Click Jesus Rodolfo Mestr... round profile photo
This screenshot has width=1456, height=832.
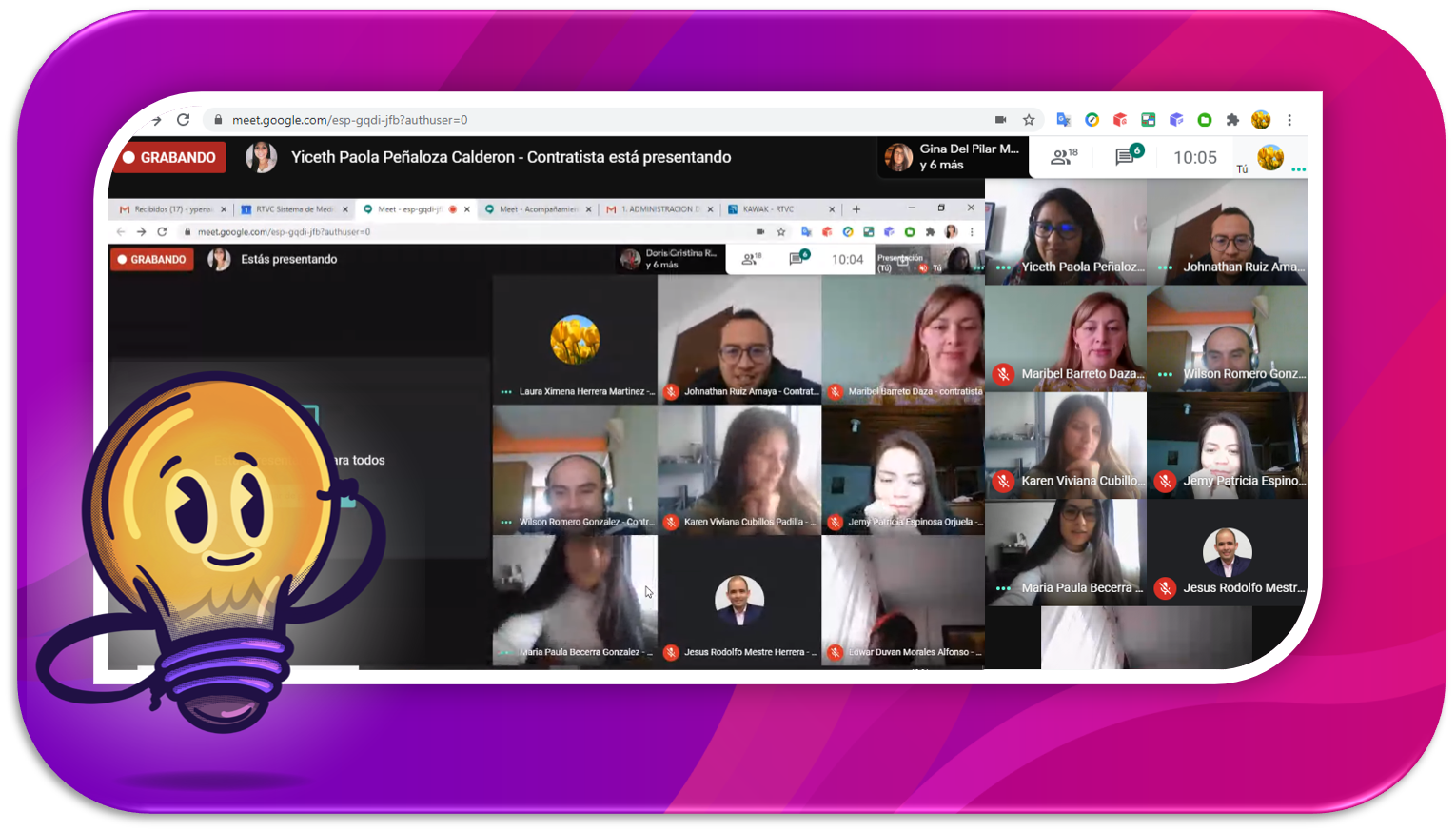(x=1227, y=552)
